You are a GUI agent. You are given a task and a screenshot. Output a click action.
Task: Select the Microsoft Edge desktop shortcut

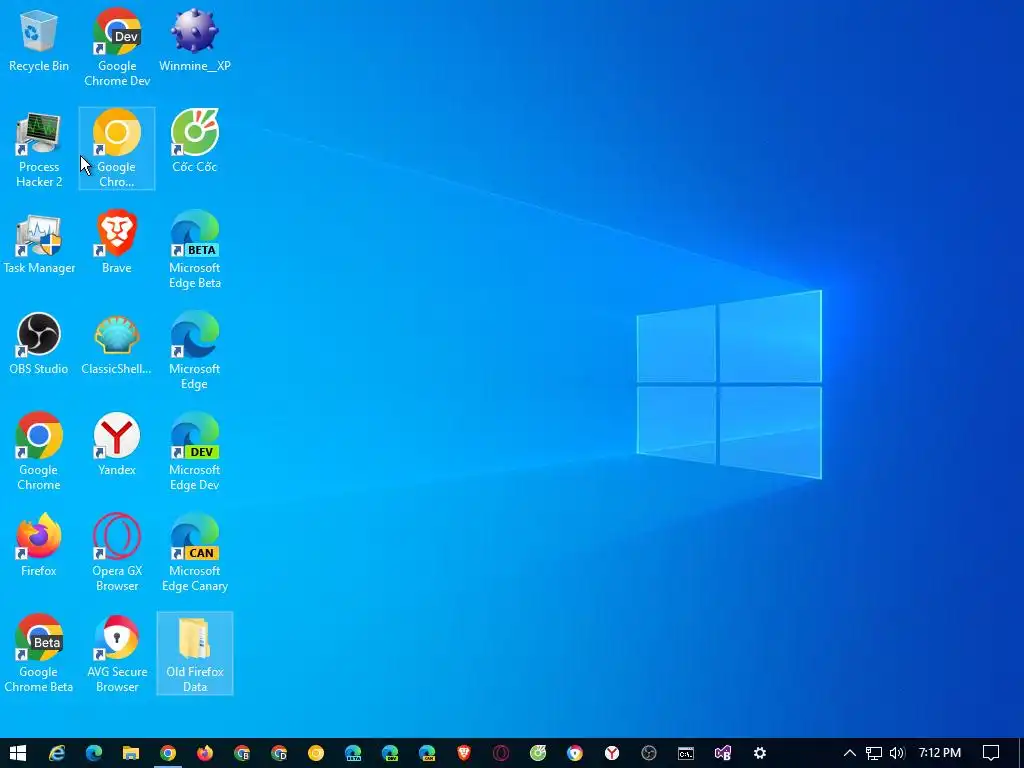[x=195, y=351]
